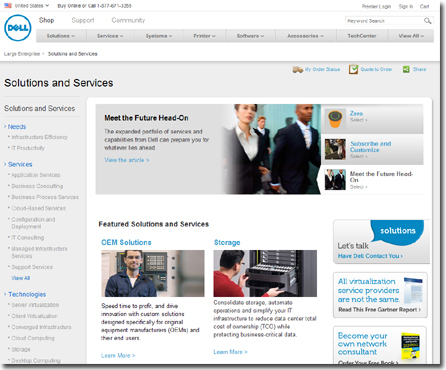
Task: Click the search magnifier icon
Action: click(427, 21)
